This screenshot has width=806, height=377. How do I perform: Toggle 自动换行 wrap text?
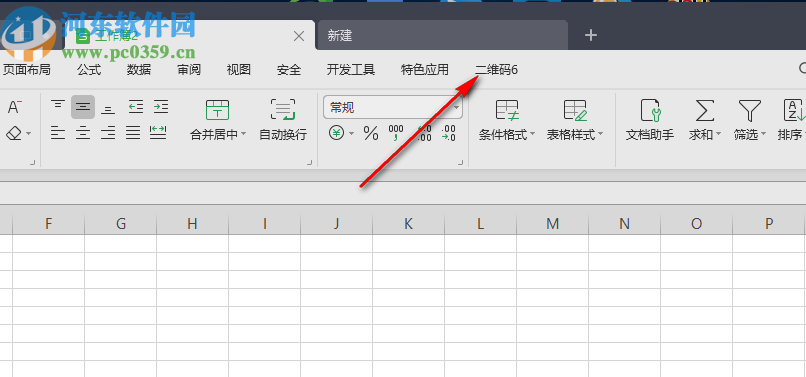283,121
